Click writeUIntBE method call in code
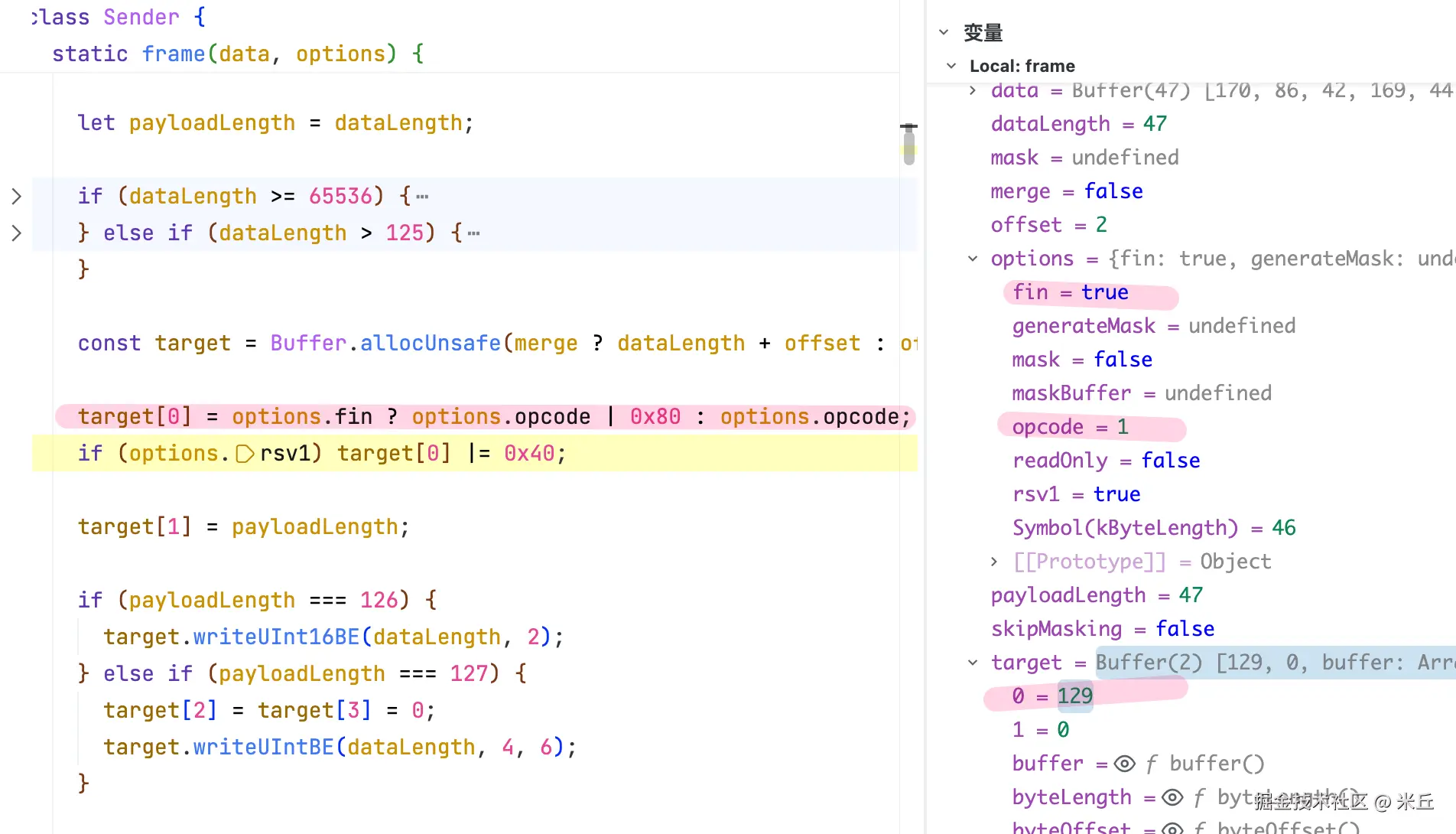Viewport: 1456px width, 834px height. click(264, 747)
